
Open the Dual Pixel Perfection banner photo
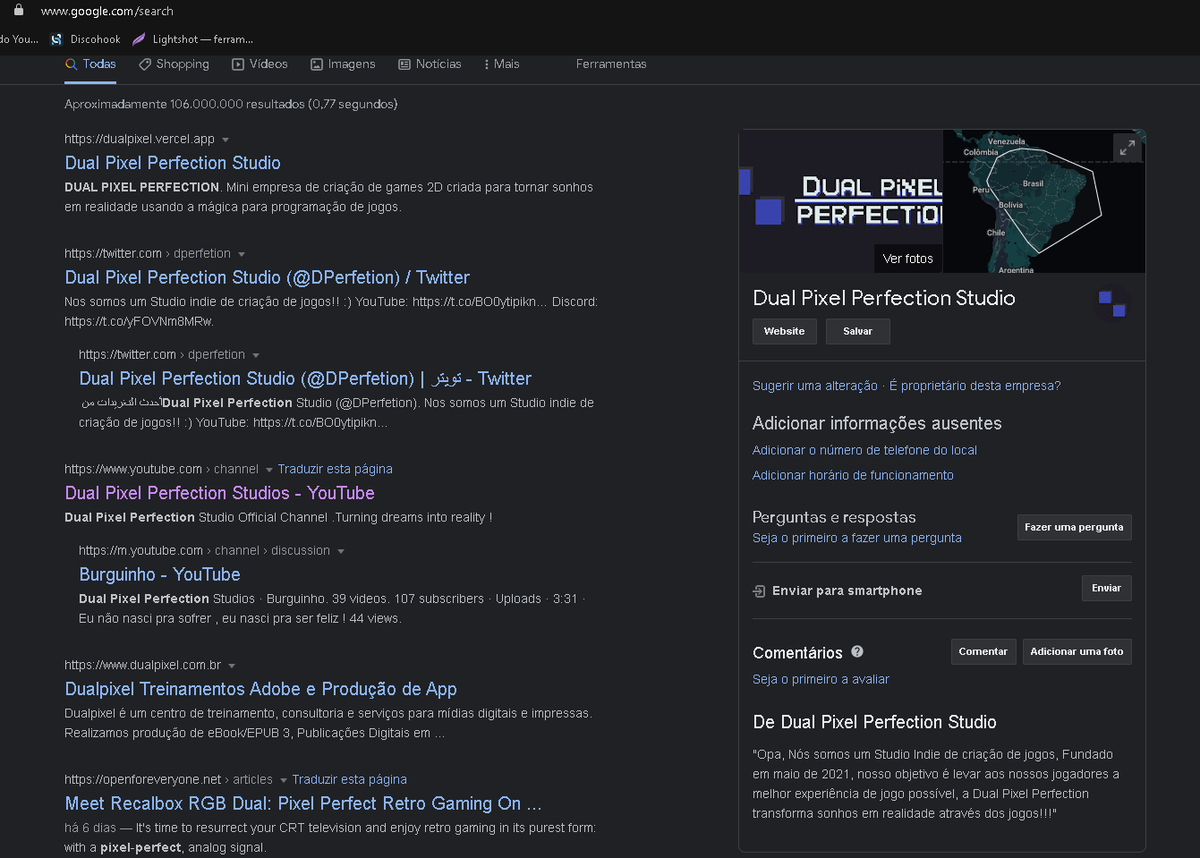click(x=840, y=200)
